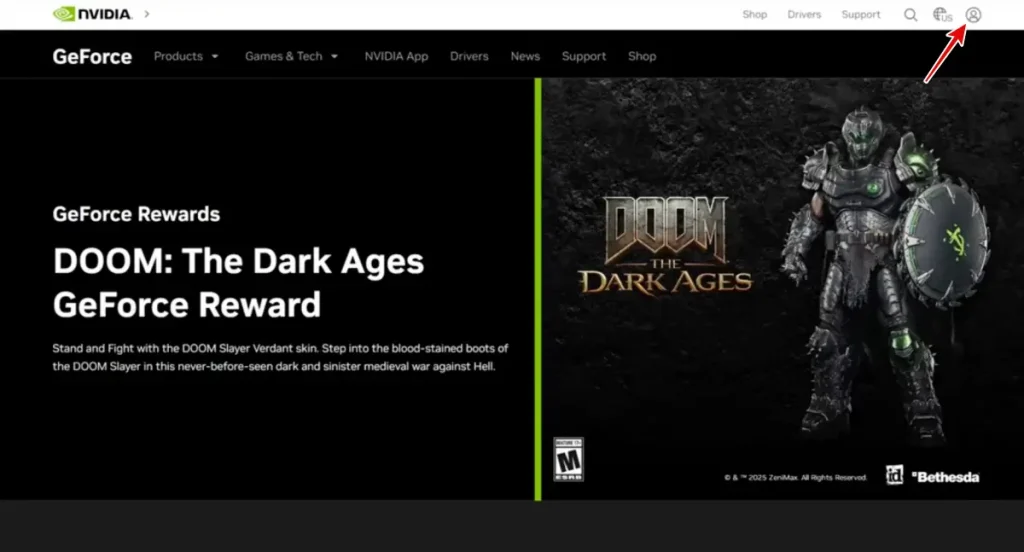Click the id Software logo
The image size is (1024, 552).
895,475
